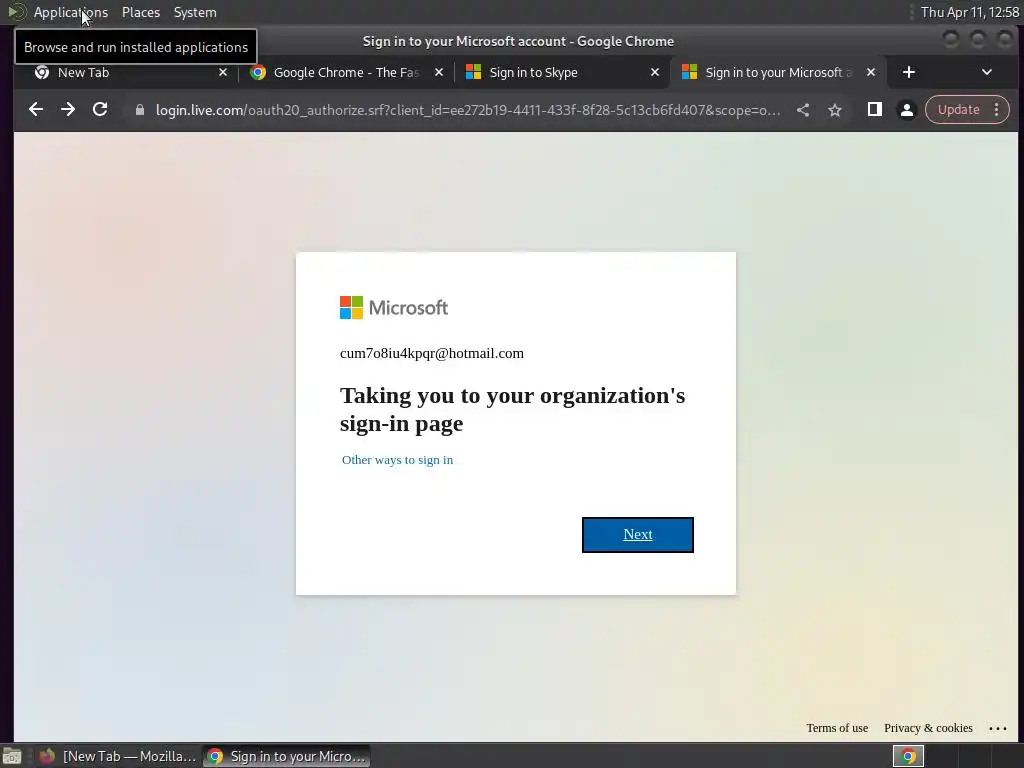Open a new tab with the plus button

click(908, 72)
